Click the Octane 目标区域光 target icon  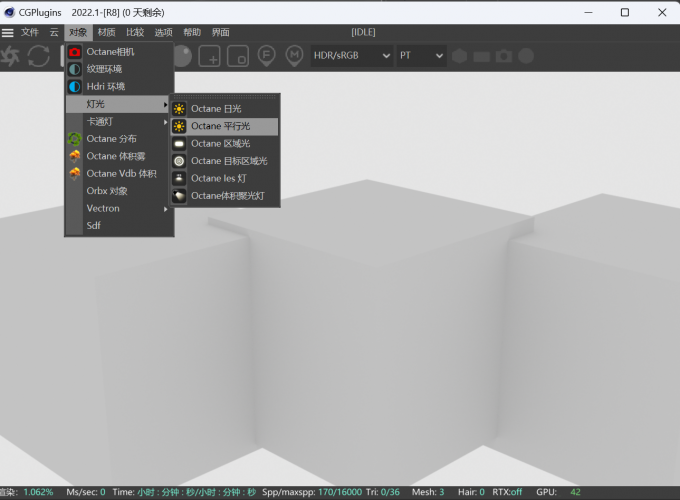(x=179, y=161)
